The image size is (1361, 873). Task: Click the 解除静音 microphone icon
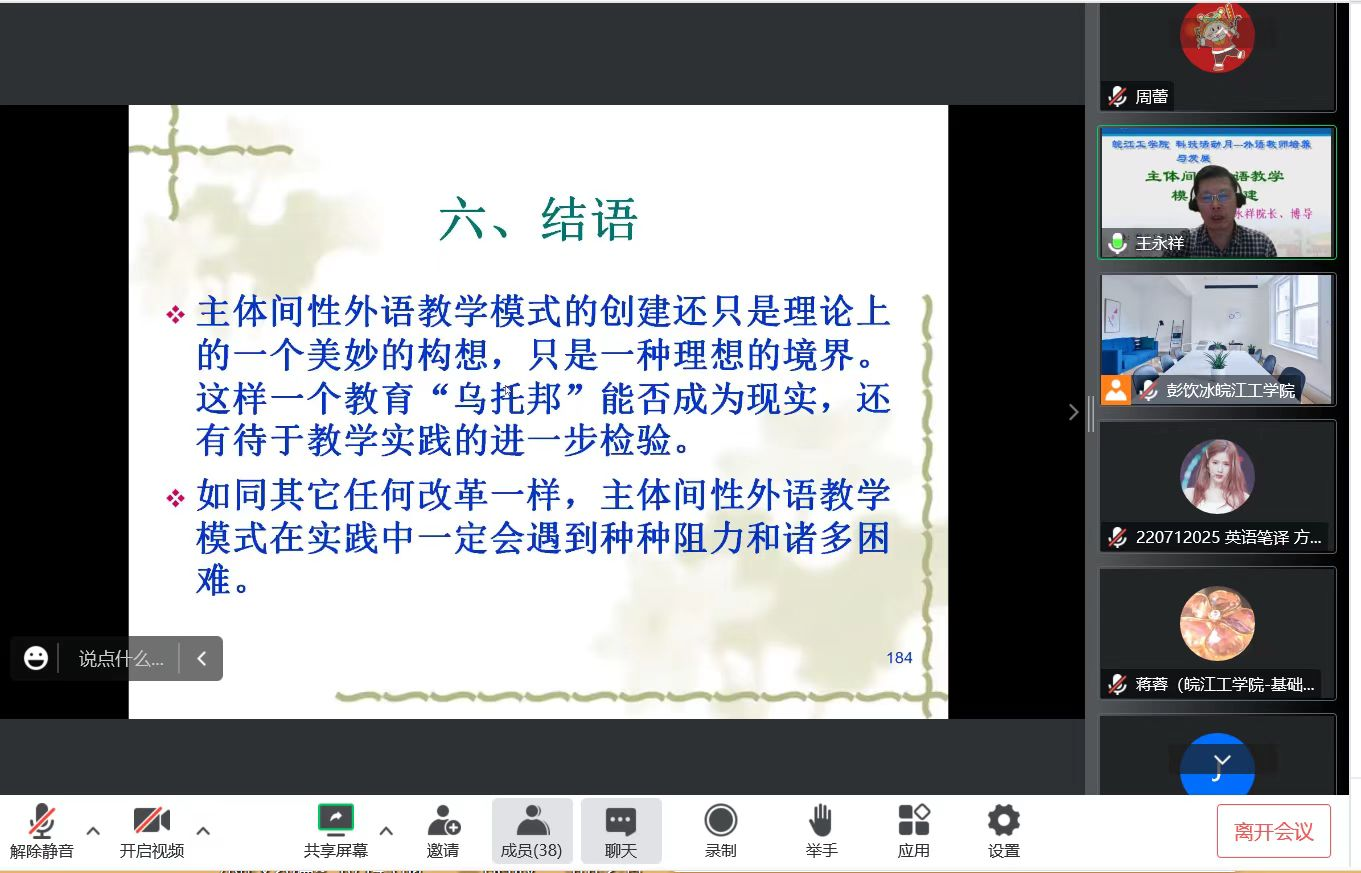point(41,822)
